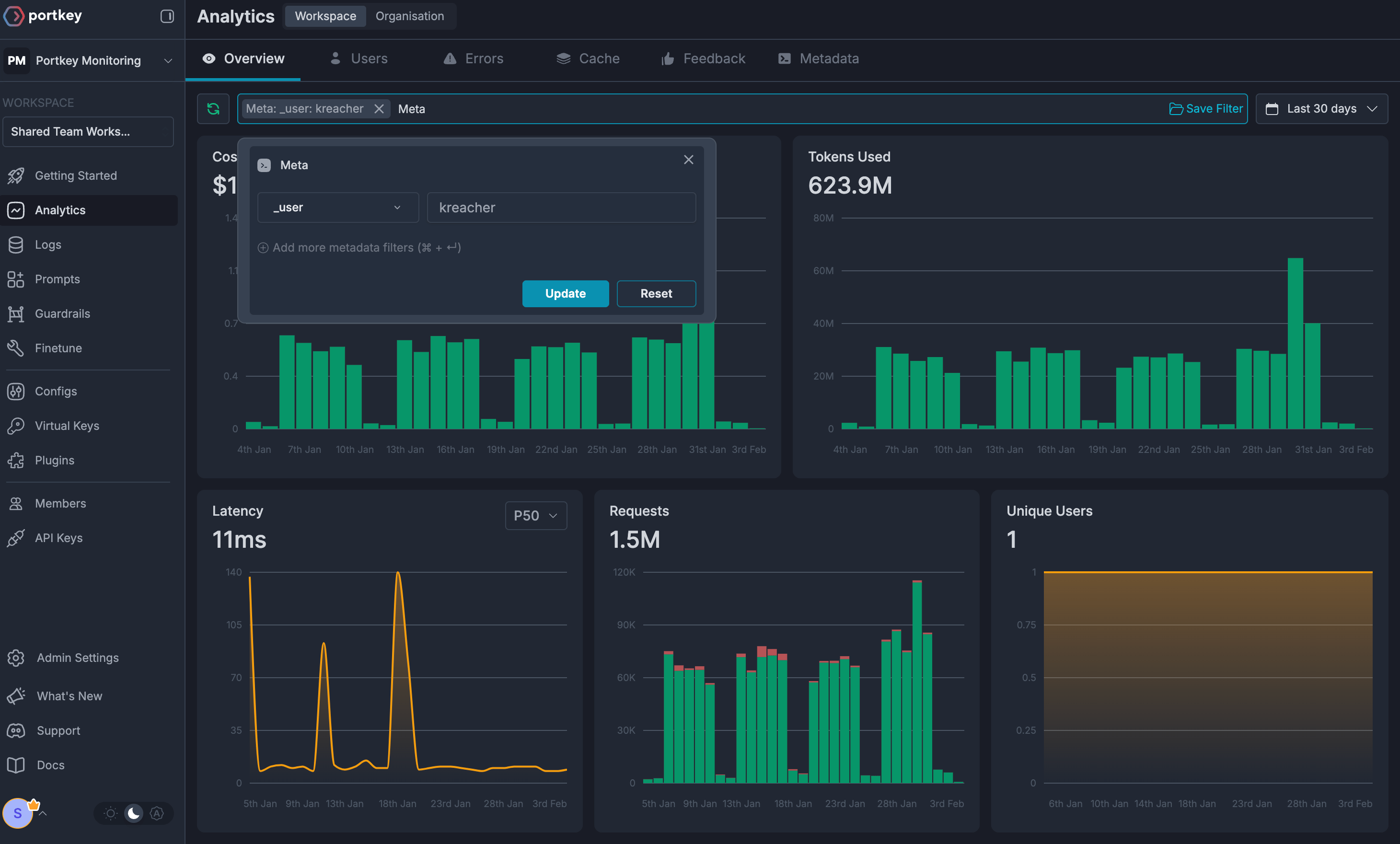
Task: Toggle Organisation analytics view
Action: coord(410,16)
